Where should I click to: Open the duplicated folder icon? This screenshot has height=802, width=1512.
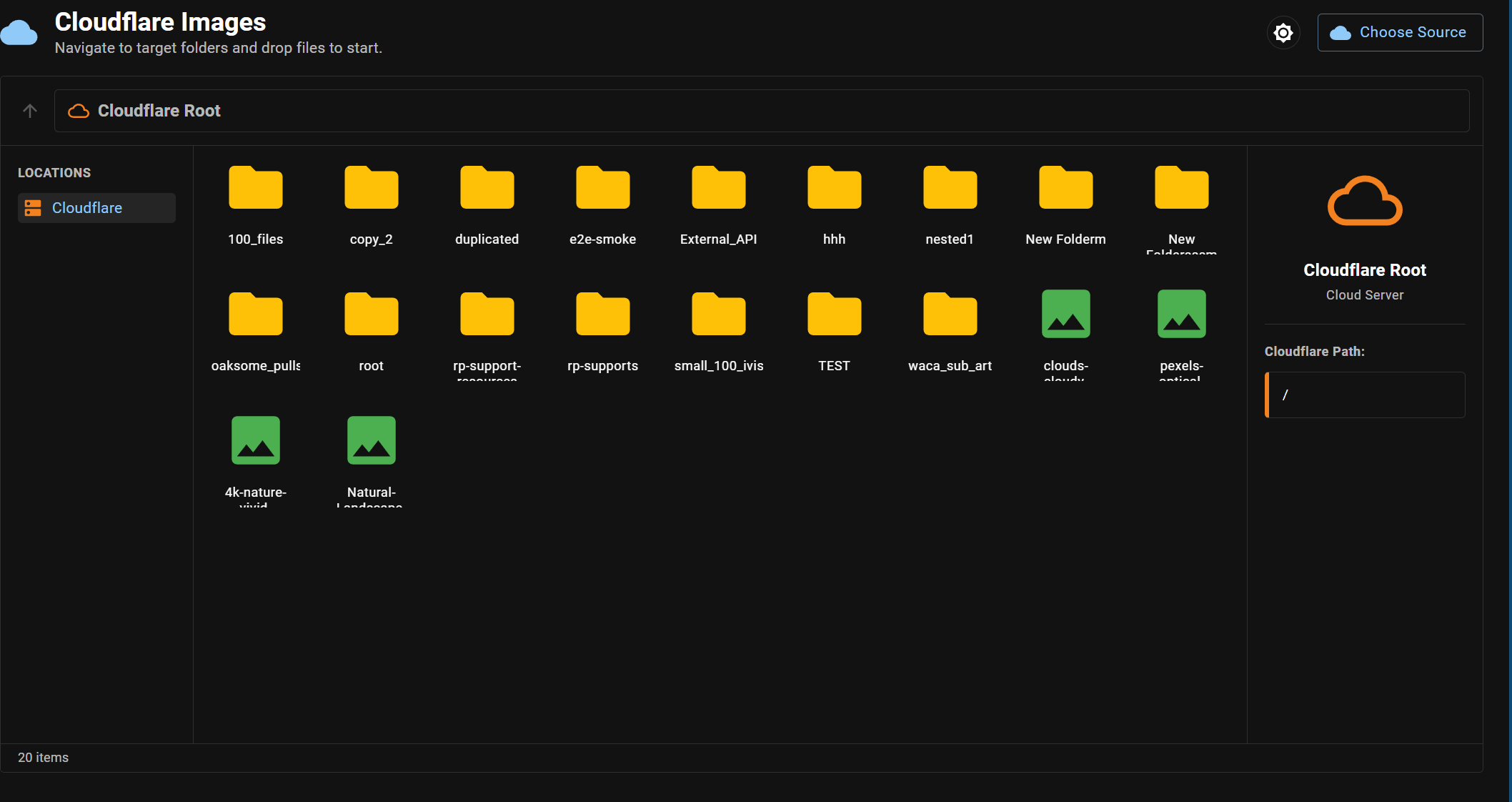pos(487,188)
